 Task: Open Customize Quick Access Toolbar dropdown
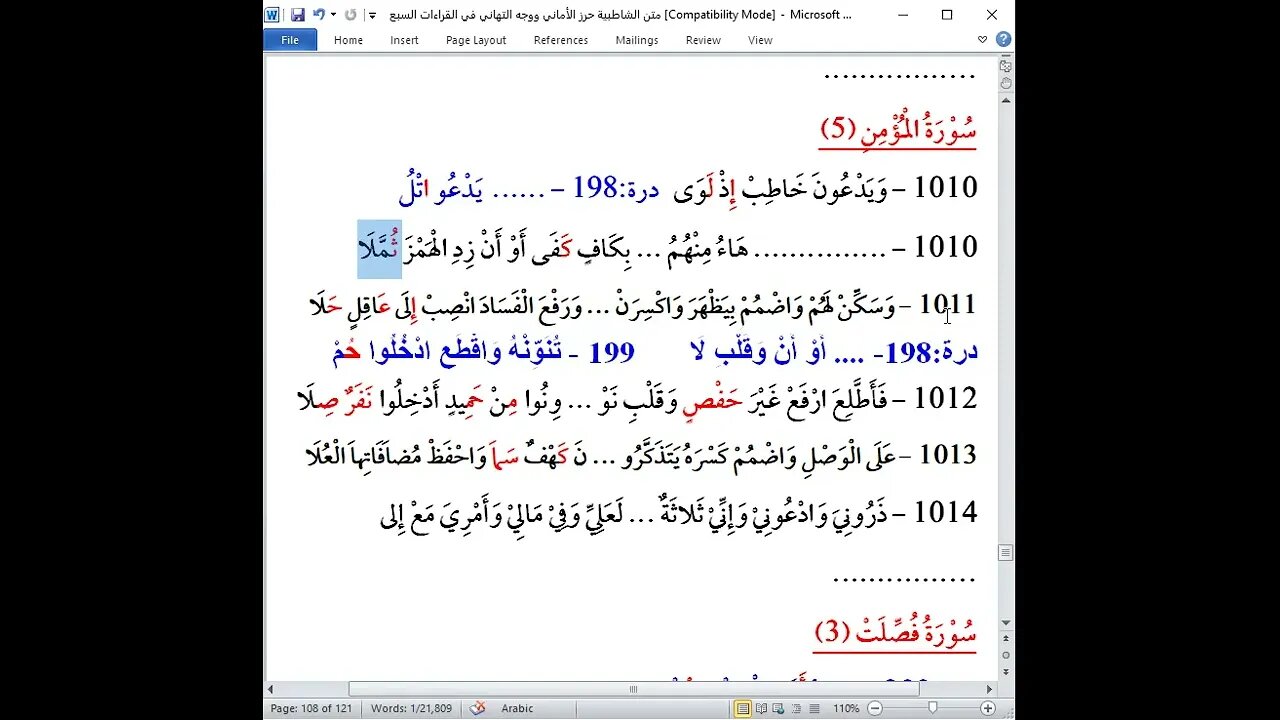coord(372,15)
